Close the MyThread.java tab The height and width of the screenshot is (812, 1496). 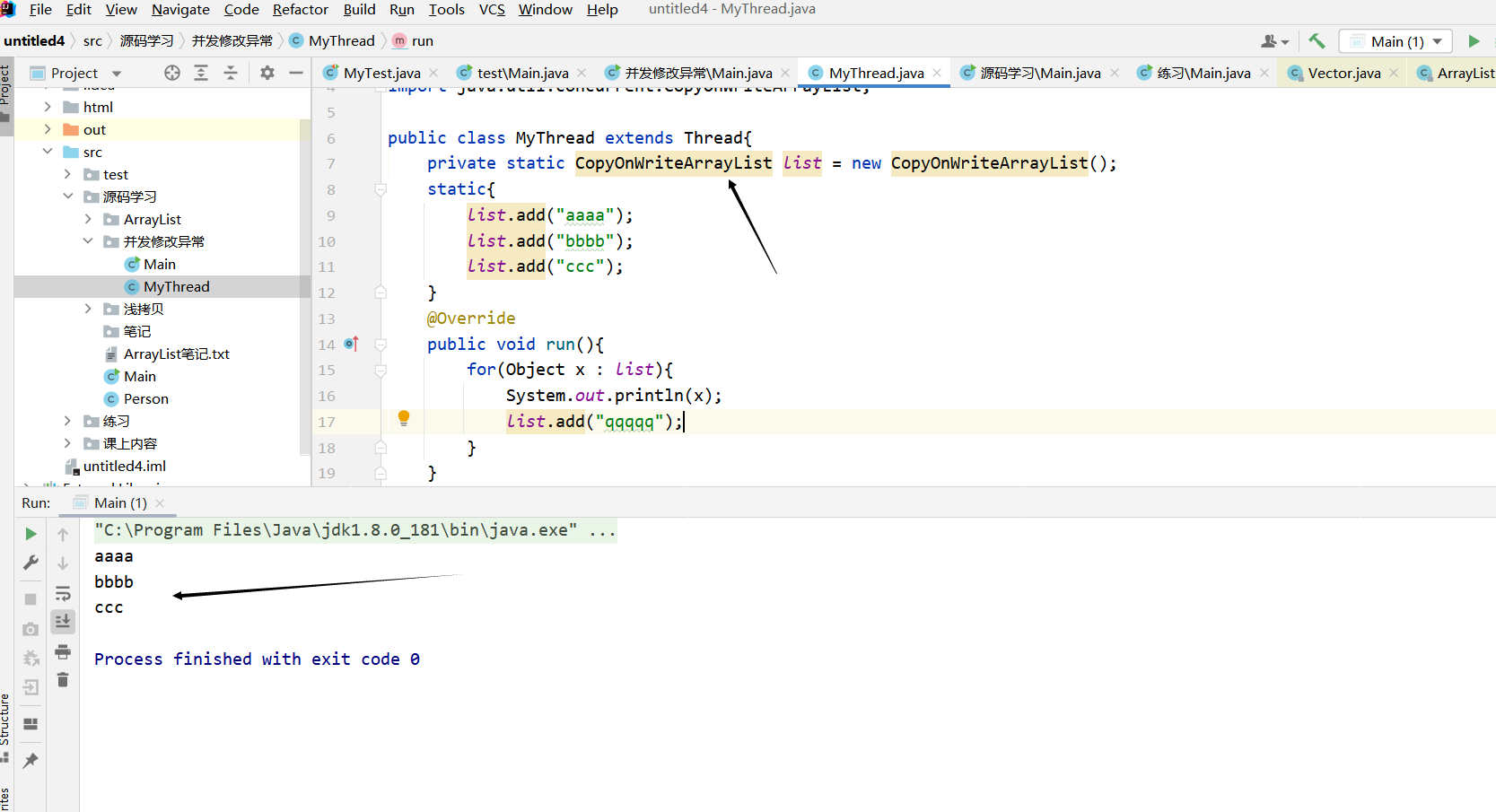pyautogui.click(x=937, y=73)
